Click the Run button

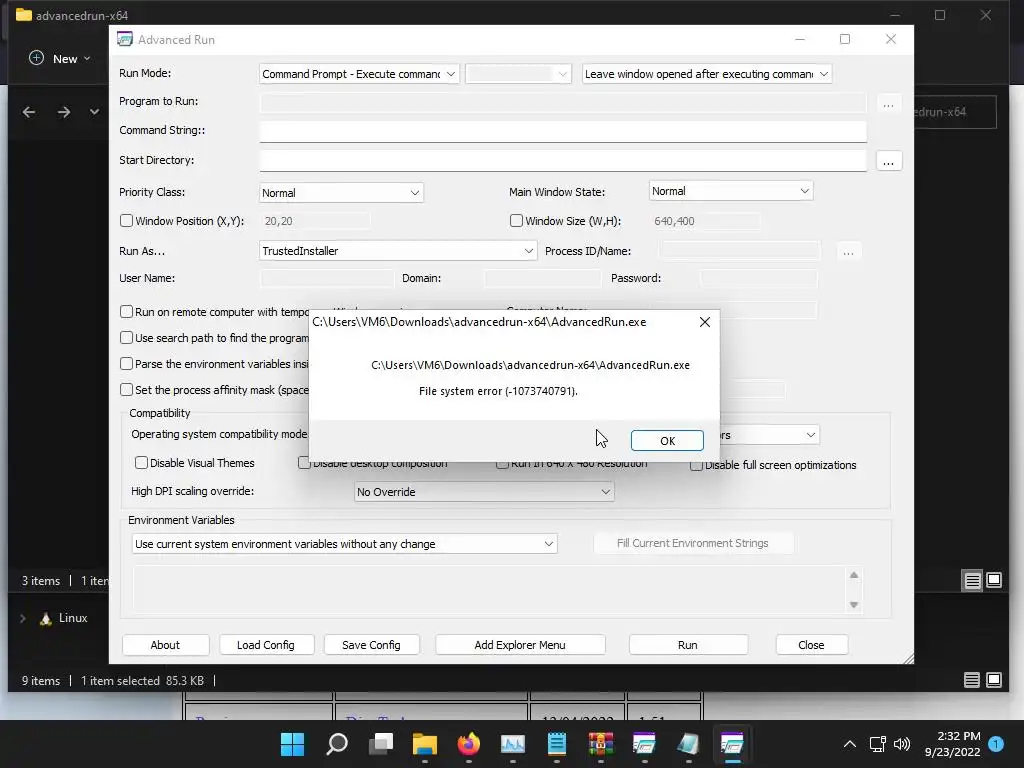point(688,645)
